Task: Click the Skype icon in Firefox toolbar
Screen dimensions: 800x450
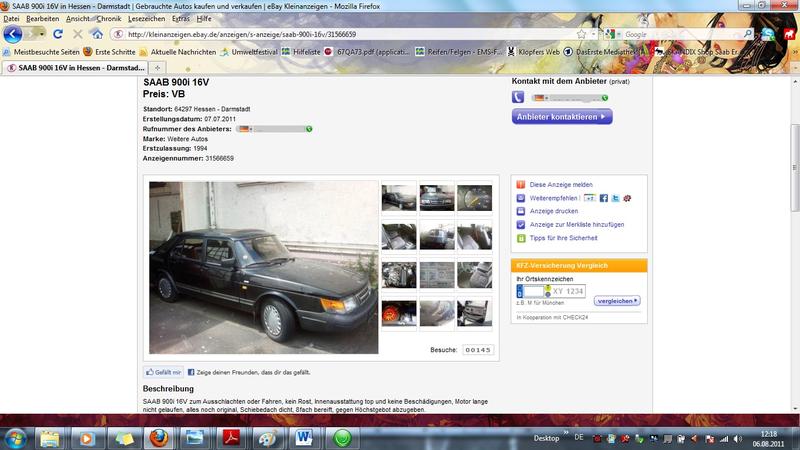Action: tap(768, 34)
